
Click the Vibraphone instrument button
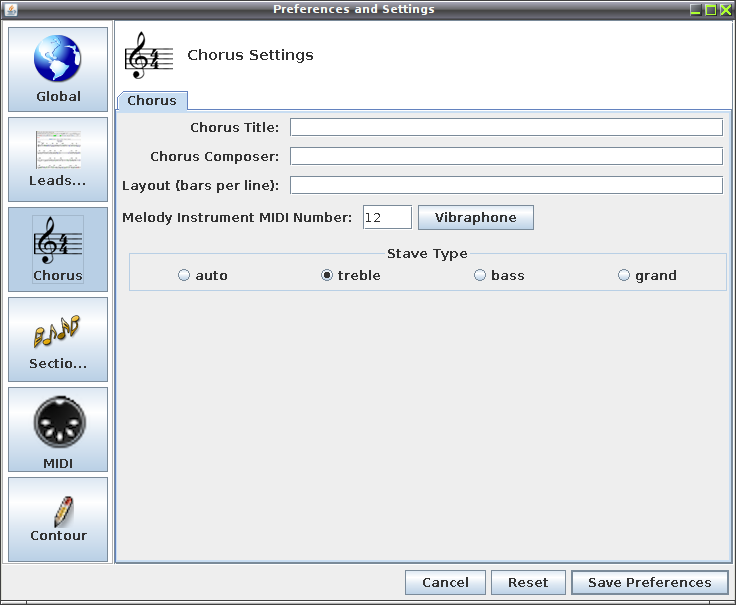tap(475, 217)
